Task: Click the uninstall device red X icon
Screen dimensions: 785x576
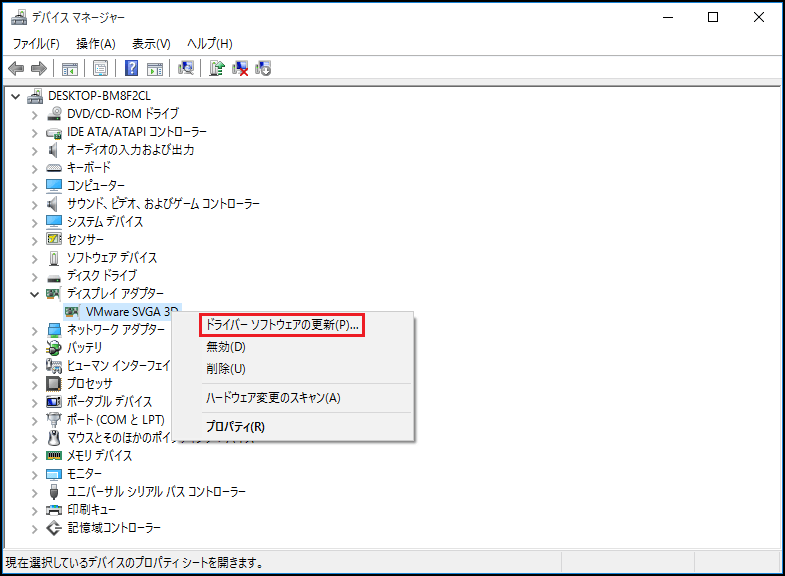Action: pos(240,68)
